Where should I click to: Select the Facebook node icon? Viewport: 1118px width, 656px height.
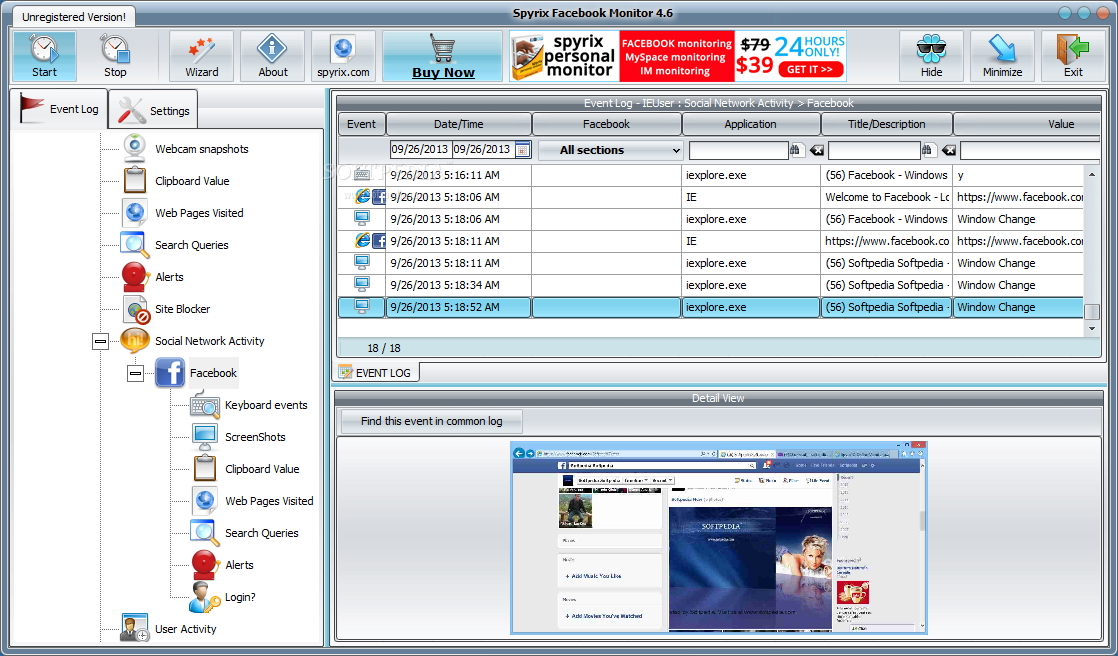170,373
